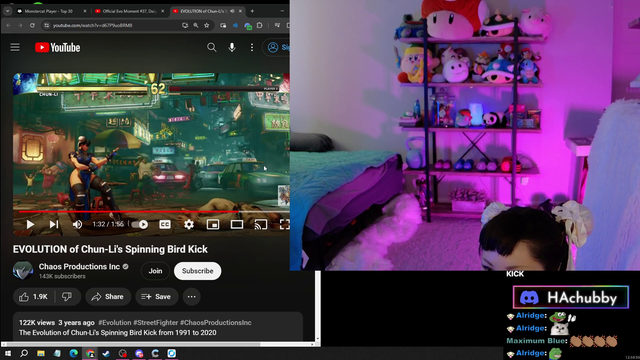The image size is (640, 360).
Task: Start voice search with the microphone icon
Action: pyautogui.click(x=232, y=47)
